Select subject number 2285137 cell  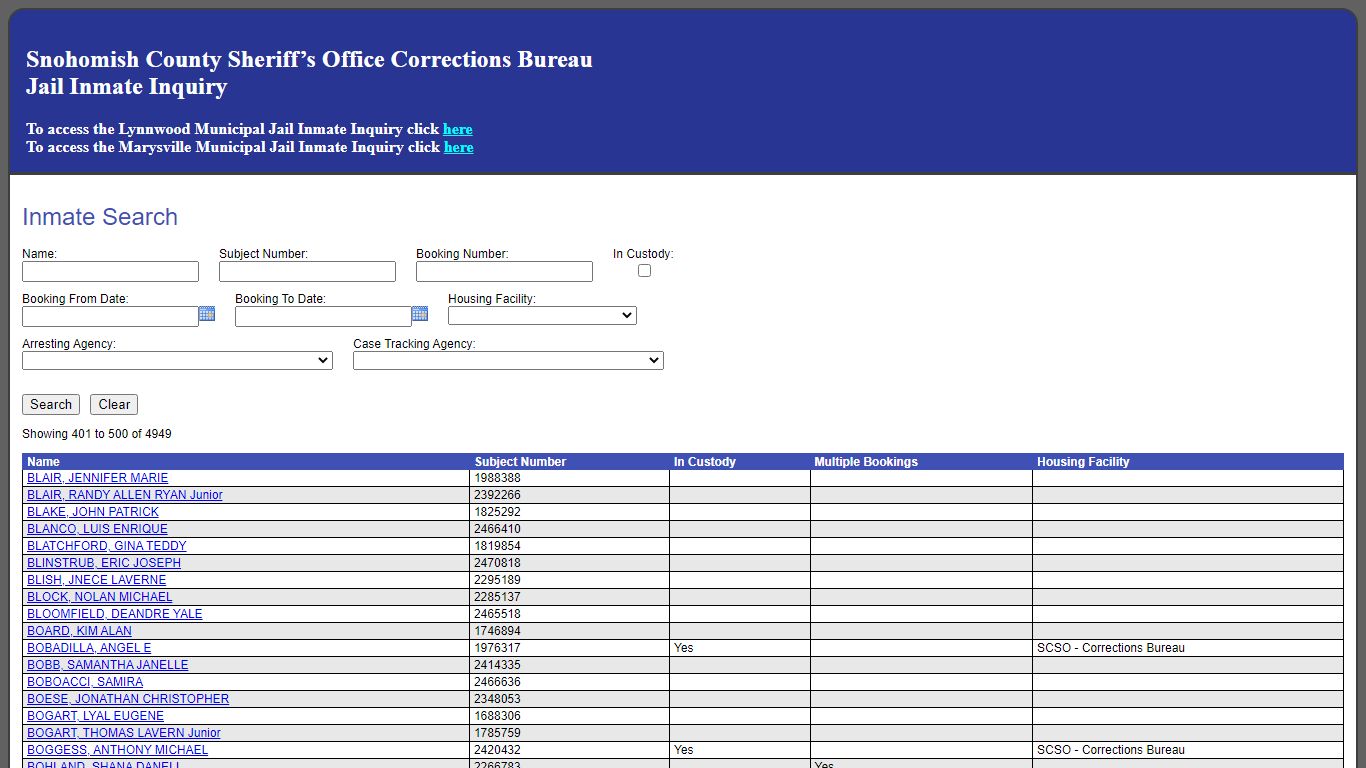click(x=570, y=597)
